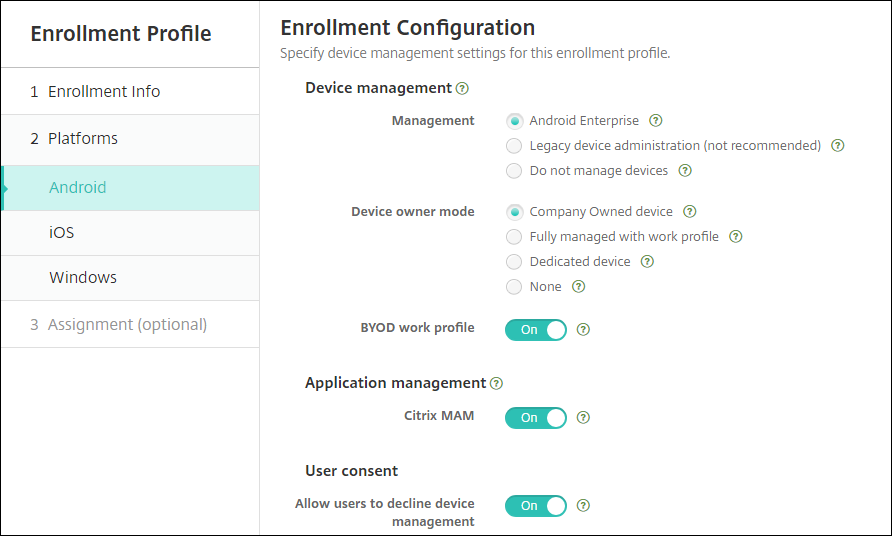The image size is (892, 536).
Task: Switch to the iOS platform page
Action: [x=62, y=233]
